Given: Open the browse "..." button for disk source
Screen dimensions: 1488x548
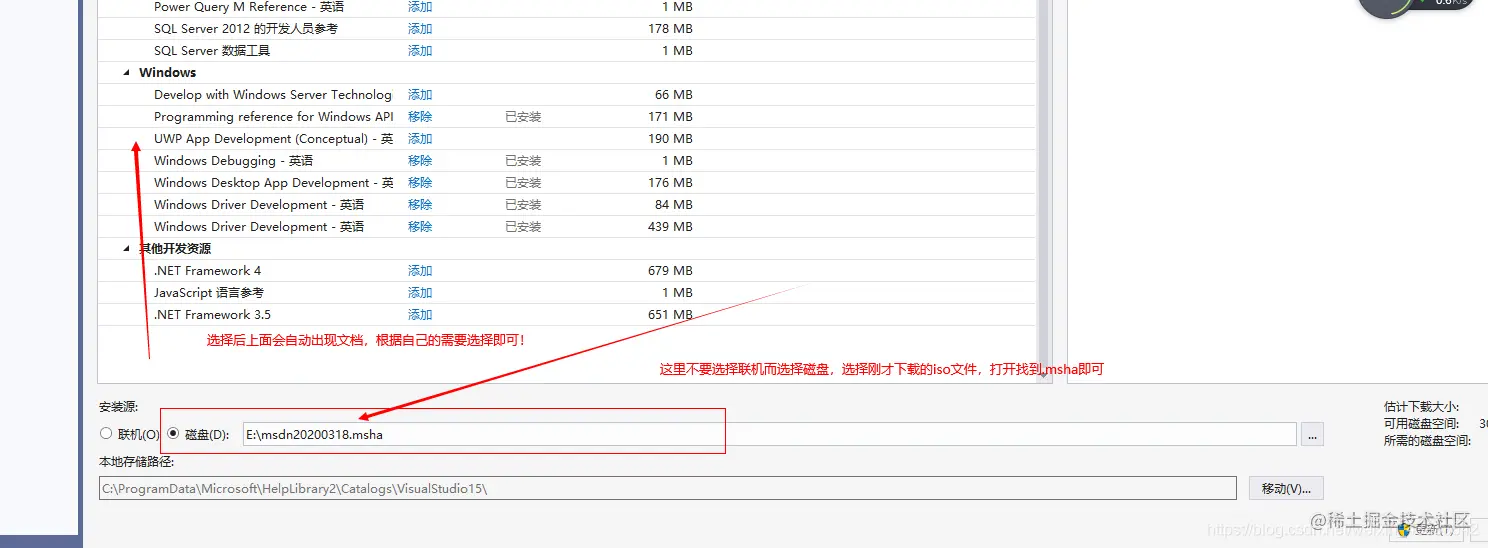Looking at the screenshot, I should (1312, 435).
